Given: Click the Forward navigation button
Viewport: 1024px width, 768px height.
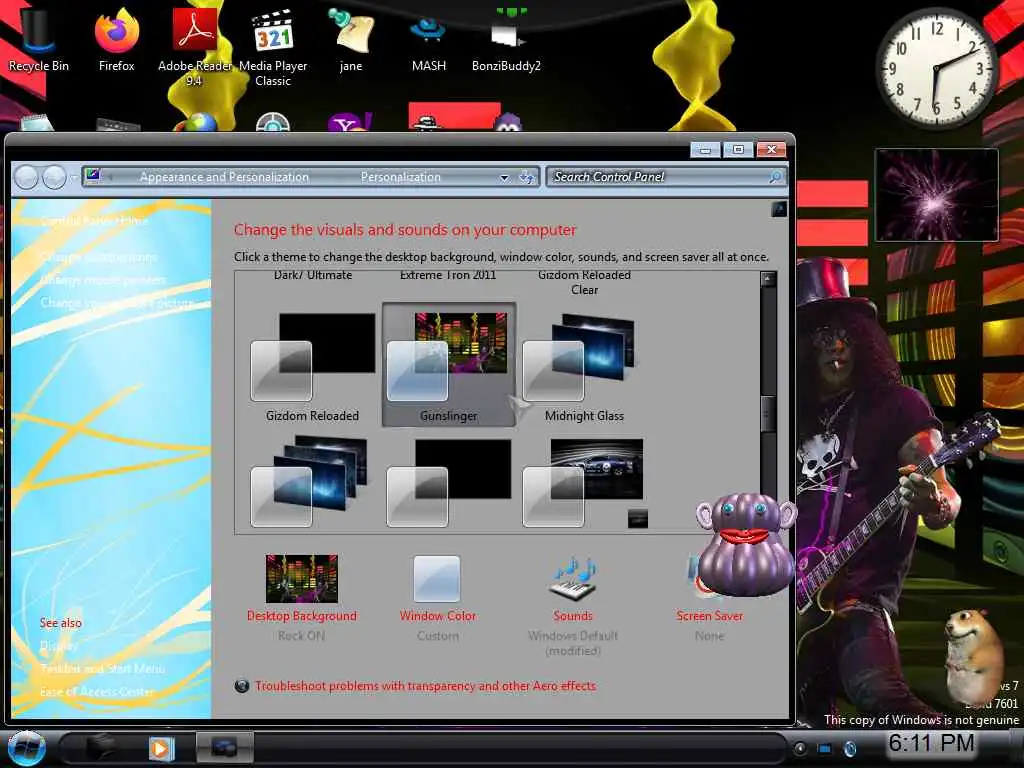Looking at the screenshot, I should pyautogui.click(x=54, y=177).
